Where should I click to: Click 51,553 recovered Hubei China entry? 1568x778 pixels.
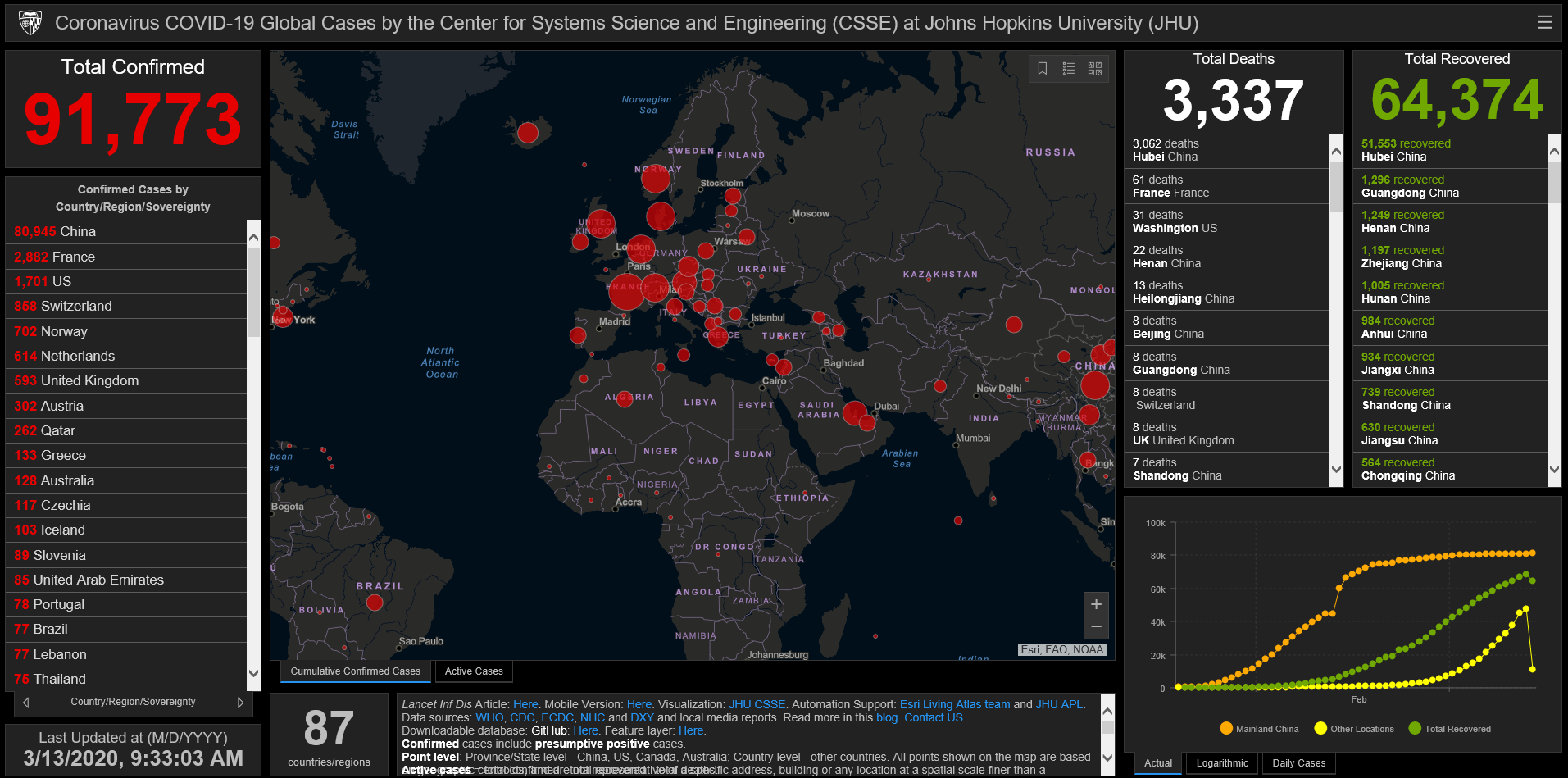(1450, 150)
